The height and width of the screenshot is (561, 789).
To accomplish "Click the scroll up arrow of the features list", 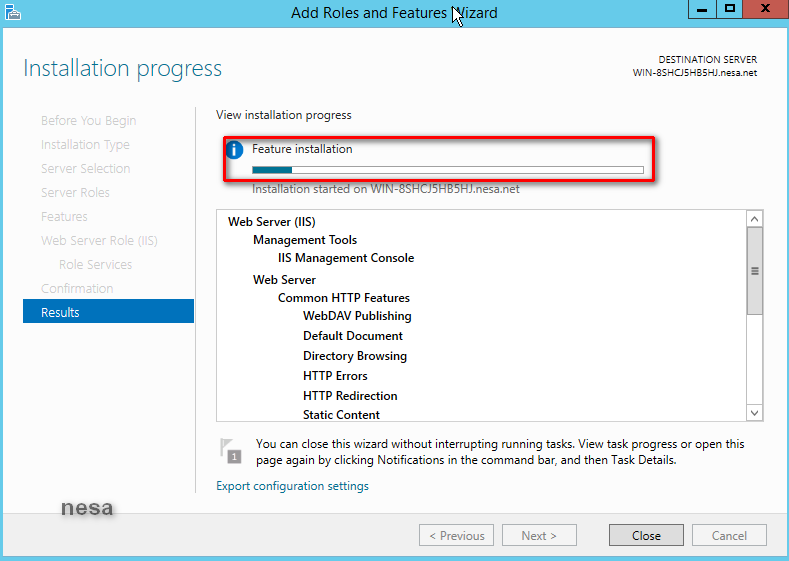I will [754, 219].
